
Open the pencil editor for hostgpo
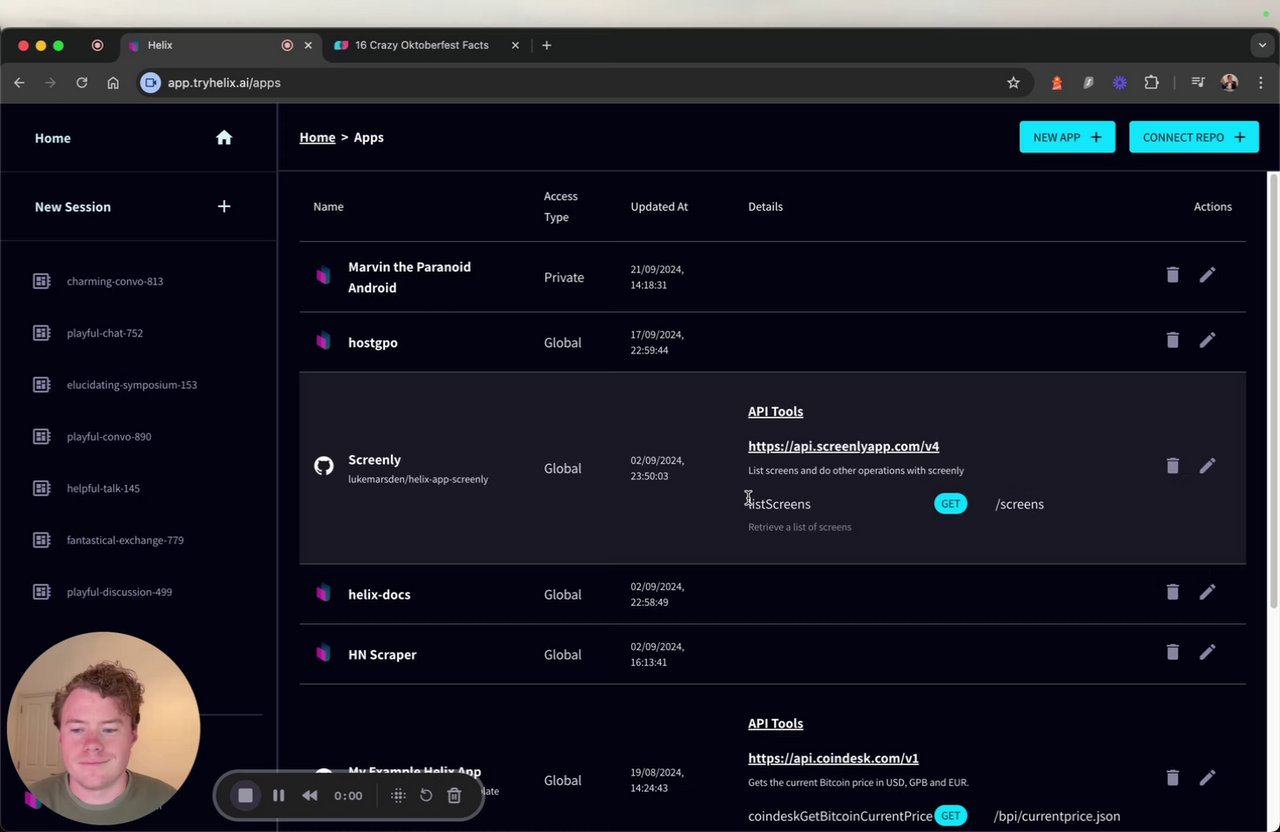tap(1207, 340)
